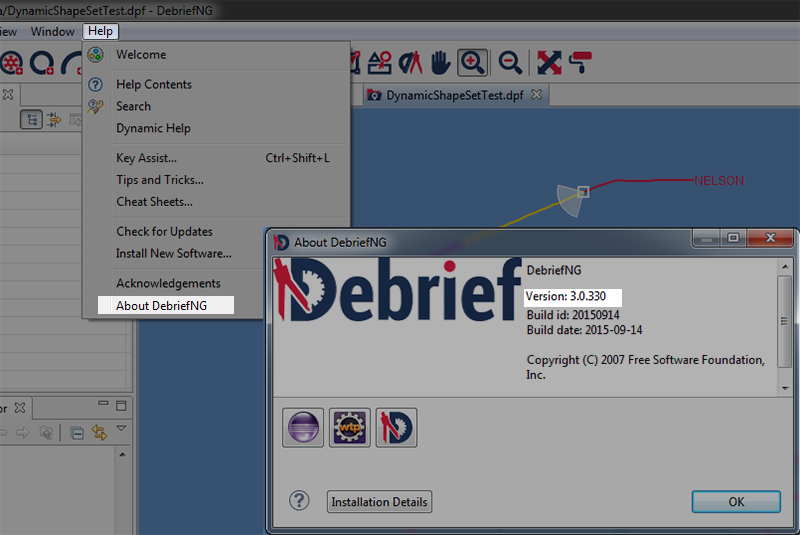Click the About dialog text scrollbar thumb

(x=785, y=321)
